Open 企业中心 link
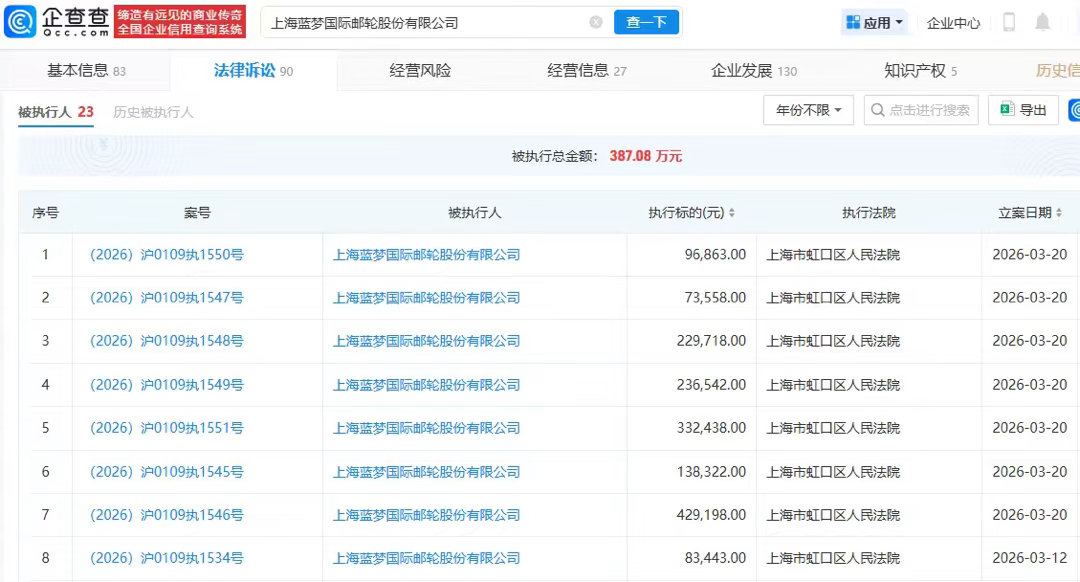The image size is (1080, 582). click(953, 22)
